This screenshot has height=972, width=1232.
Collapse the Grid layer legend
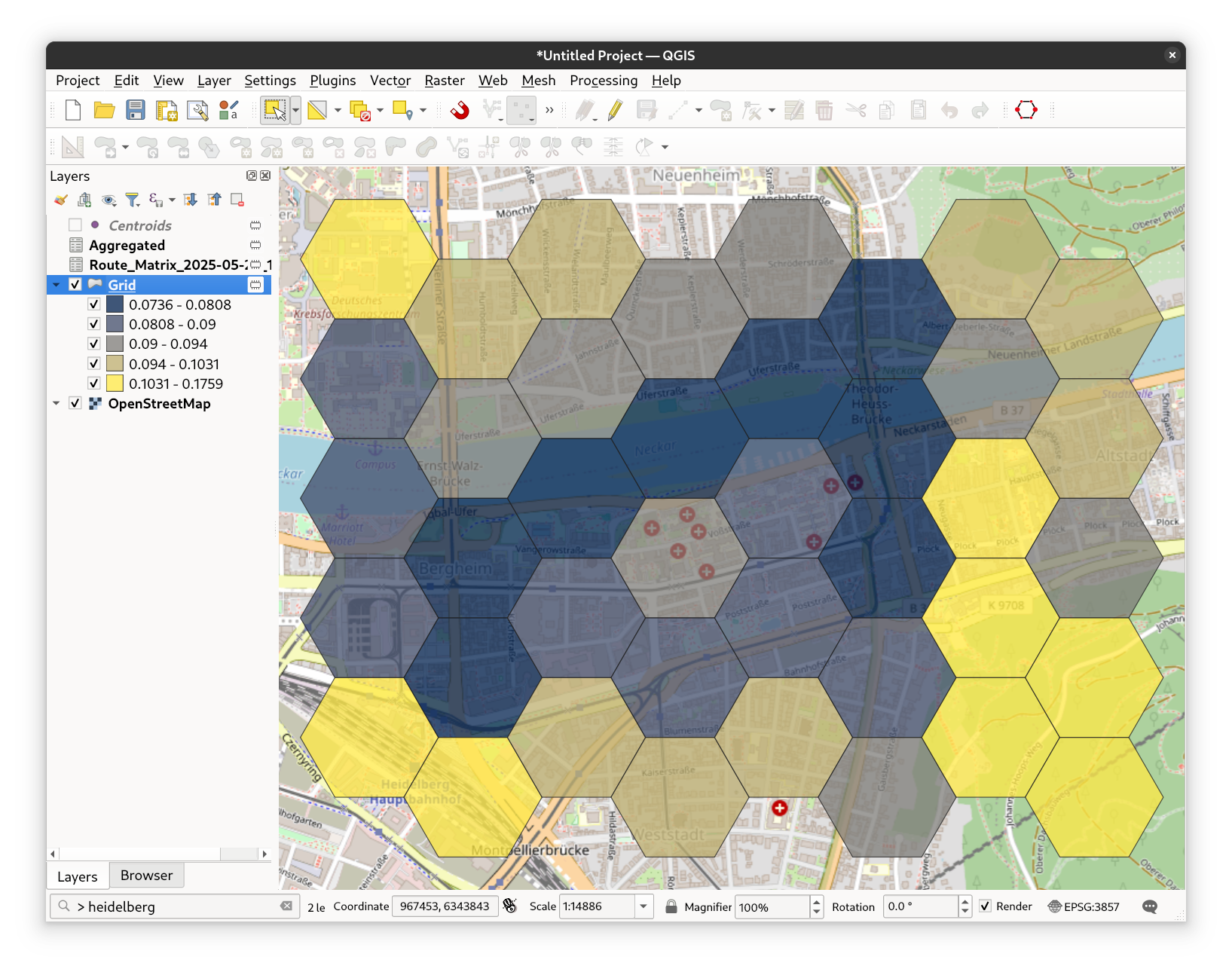coord(57,285)
